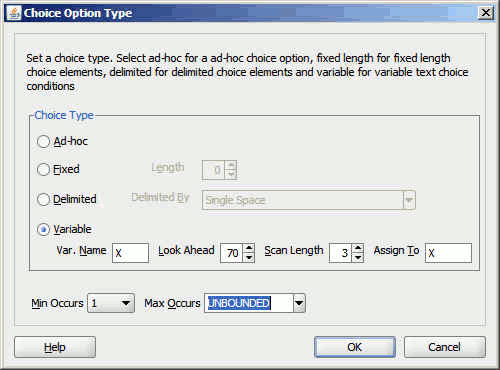Click the Var. Name label
500x370 pixels.
click(x=81, y=250)
